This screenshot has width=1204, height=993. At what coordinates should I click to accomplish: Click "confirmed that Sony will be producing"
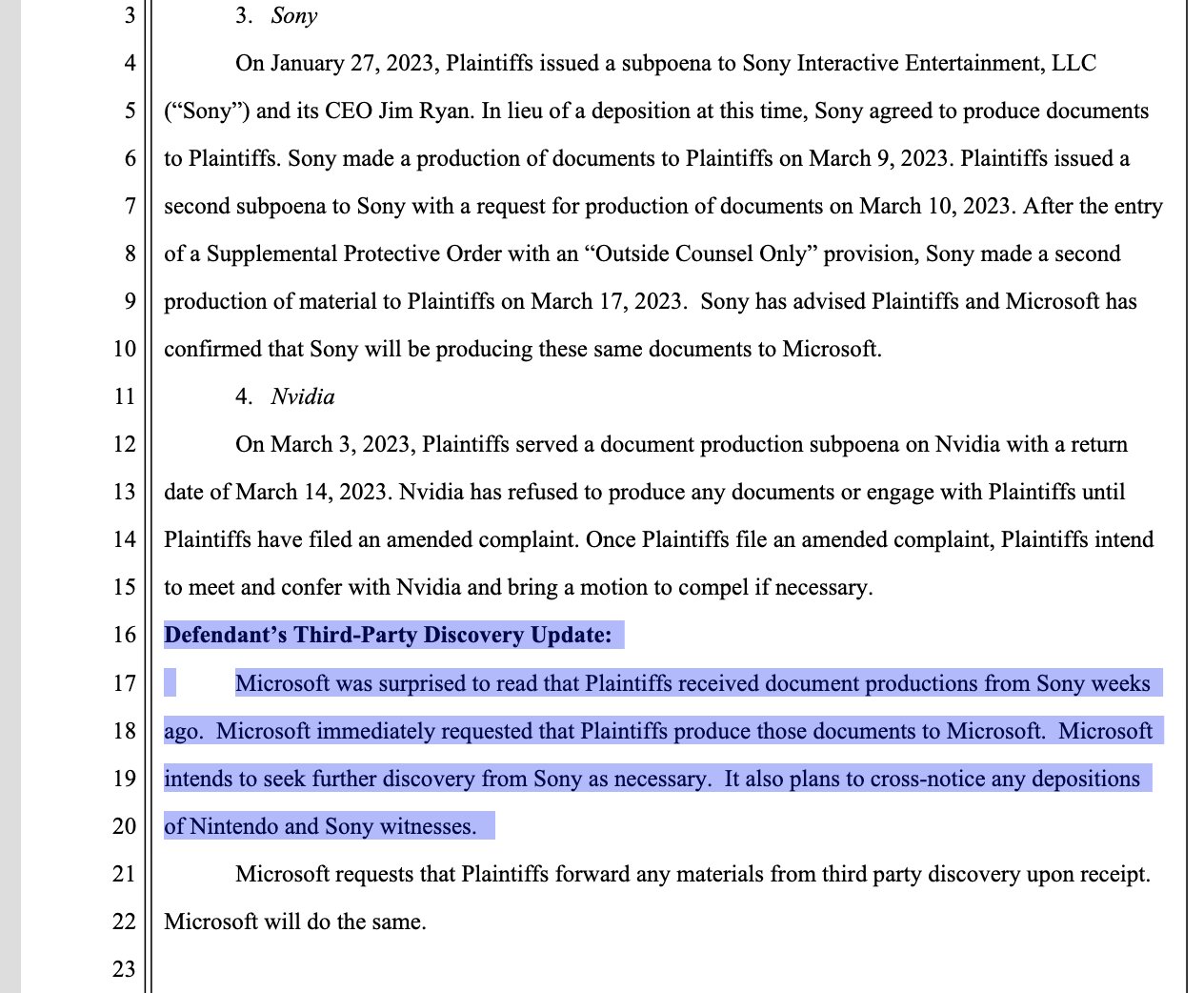point(347,350)
